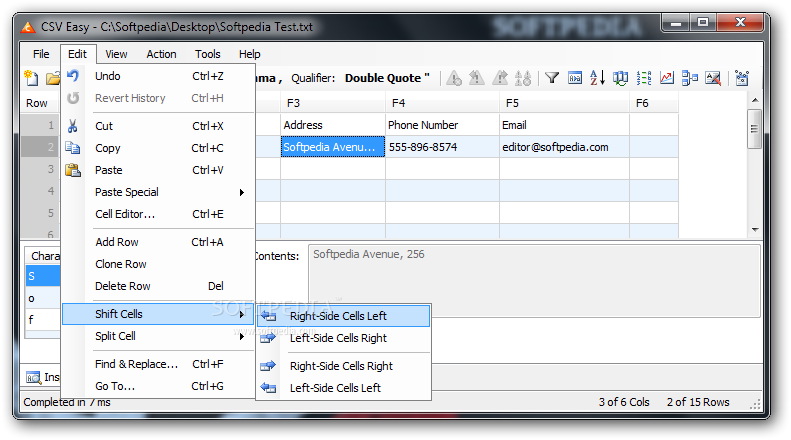The height and width of the screenshot is (440, 791).
Task: Click scrollbar up arrow of grid
Action: 755,100
